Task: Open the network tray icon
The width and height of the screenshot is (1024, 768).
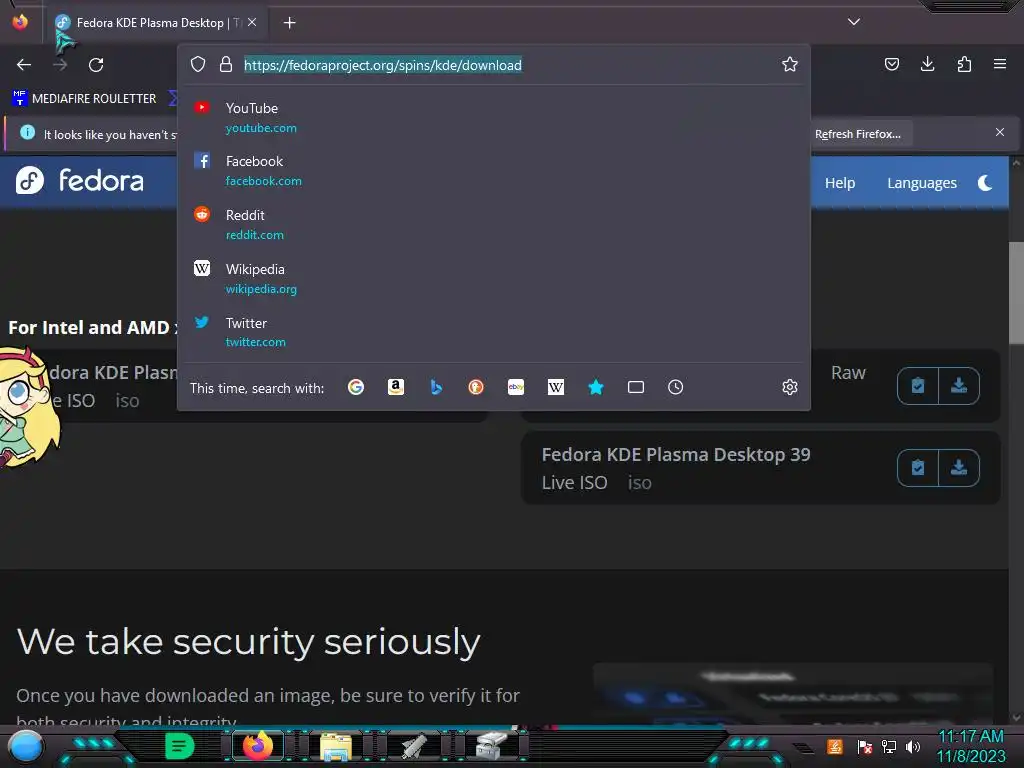Action: pos(889,746)
